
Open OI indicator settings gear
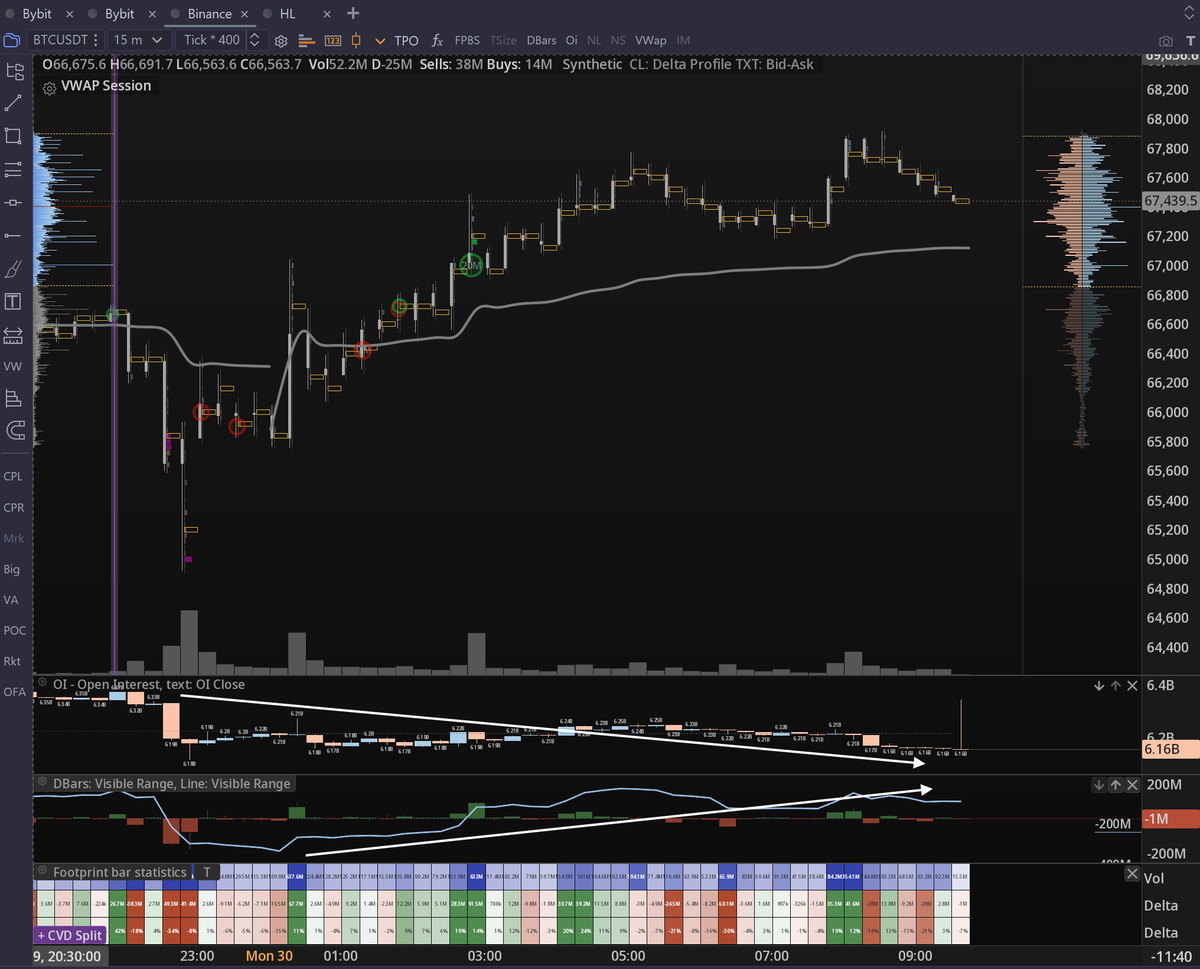coord(43,684)
